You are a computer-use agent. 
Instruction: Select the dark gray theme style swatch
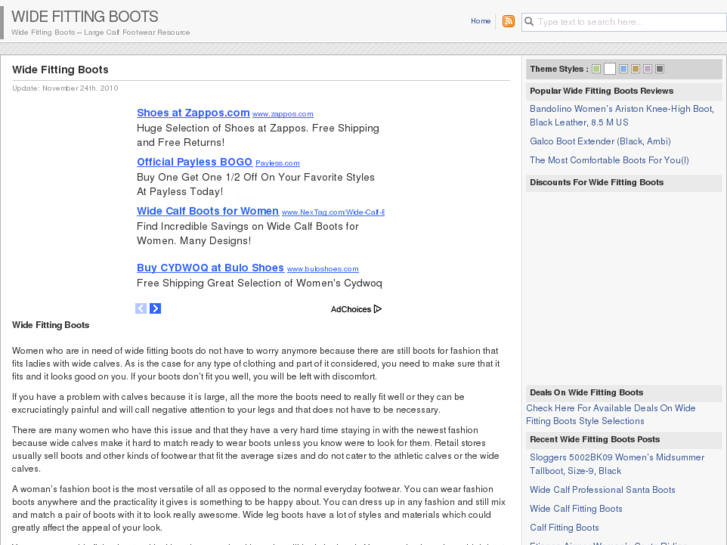coord(660,69)
